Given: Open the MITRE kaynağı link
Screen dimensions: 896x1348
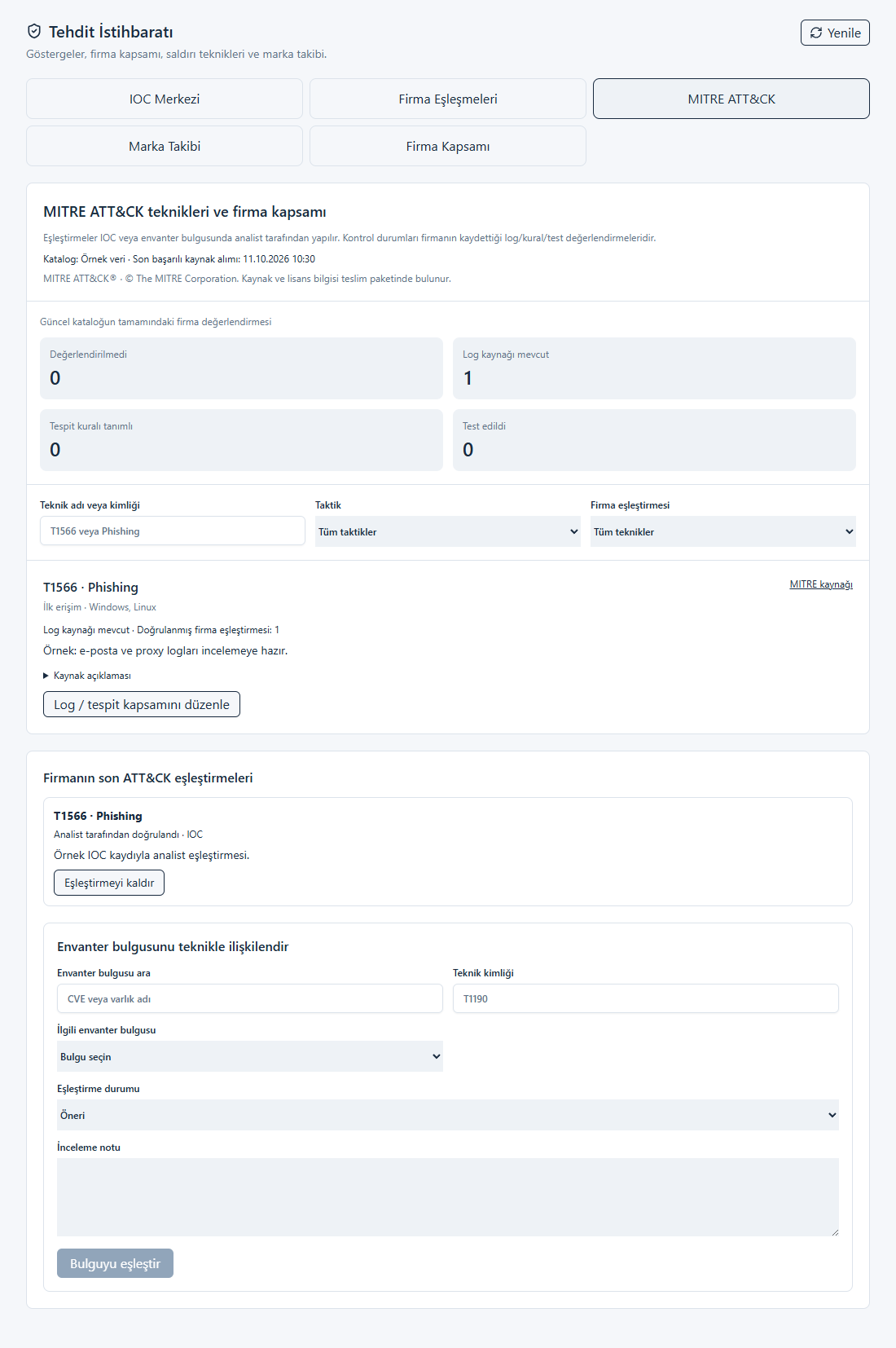Looking at the screenshot, I should pyautogui.click(x=821, y=584).
